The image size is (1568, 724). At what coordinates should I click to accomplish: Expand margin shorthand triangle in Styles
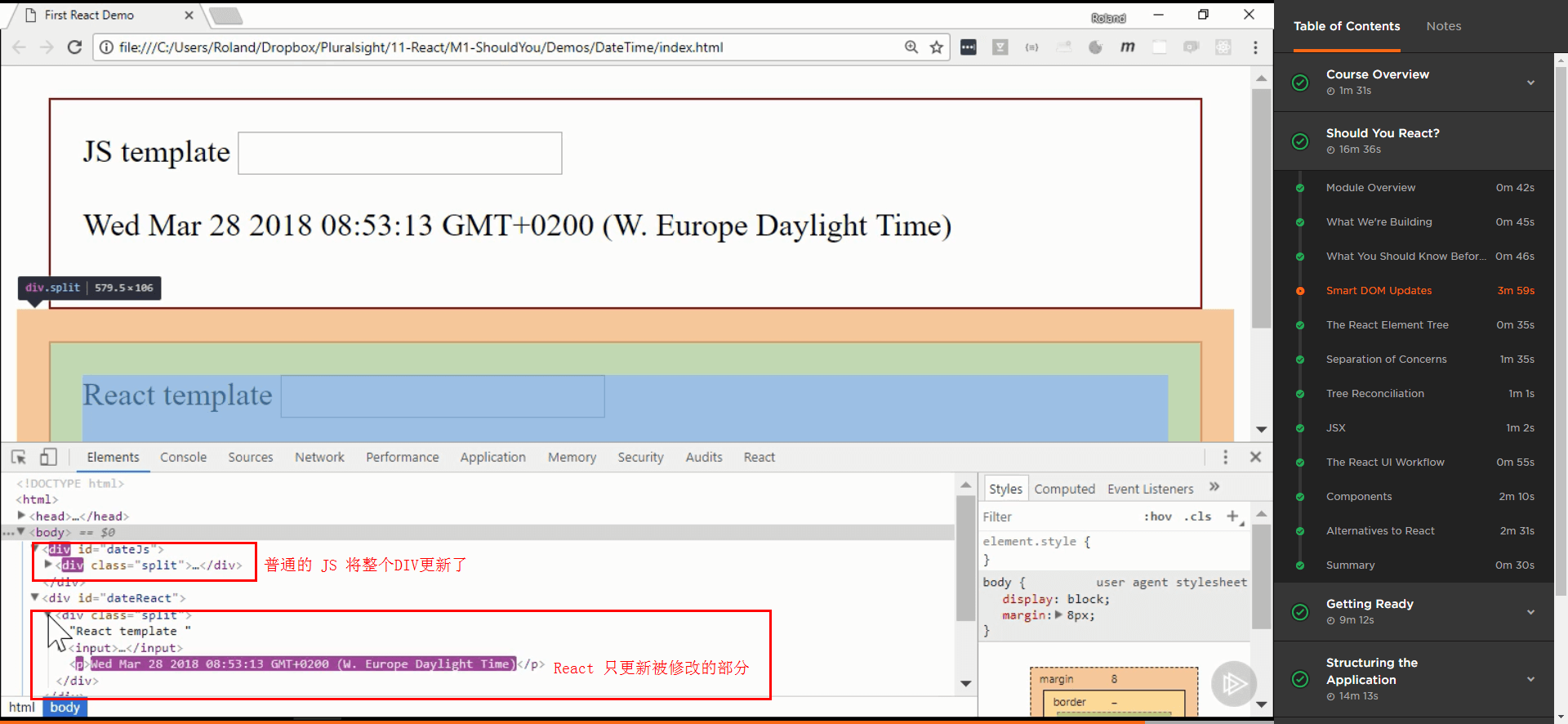point(1059,615)
